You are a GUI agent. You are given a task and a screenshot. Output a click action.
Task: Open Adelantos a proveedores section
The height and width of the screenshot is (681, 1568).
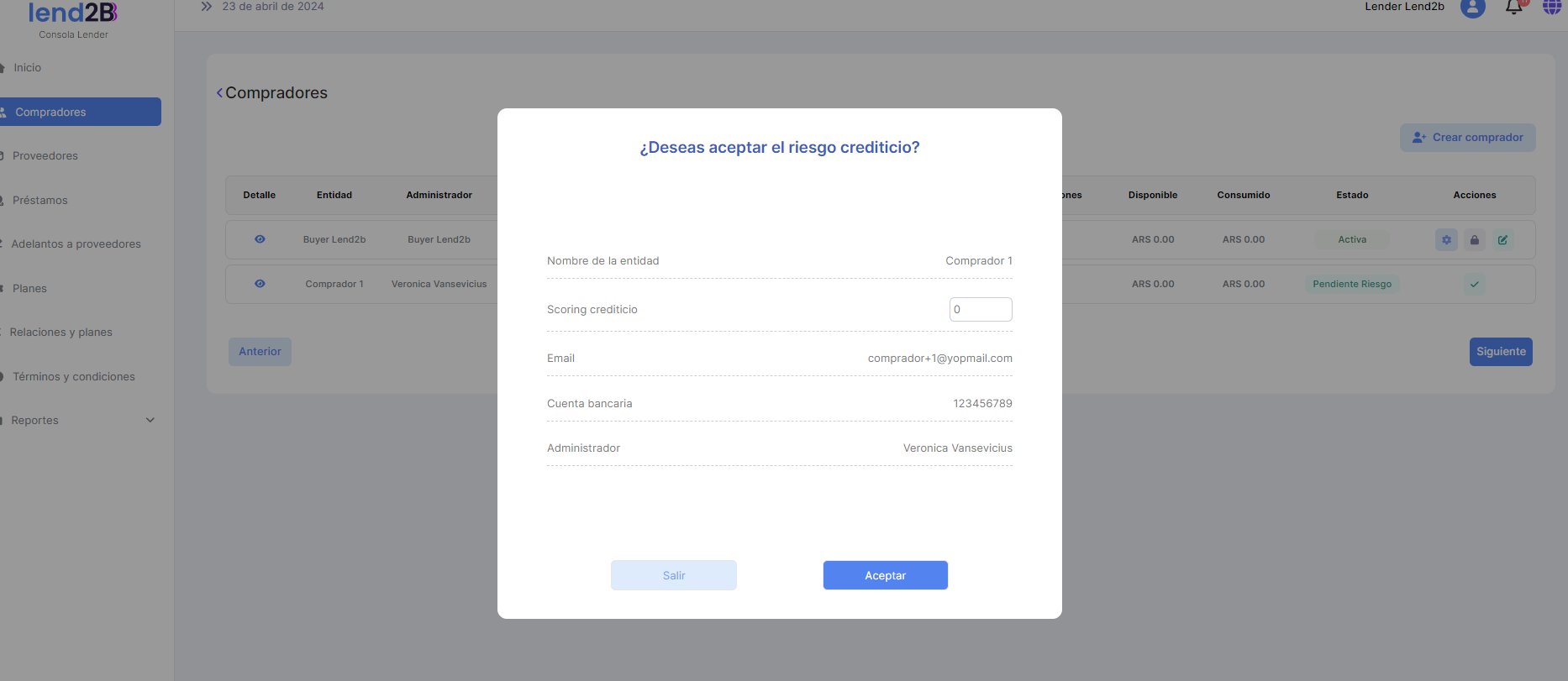(76, 244)
